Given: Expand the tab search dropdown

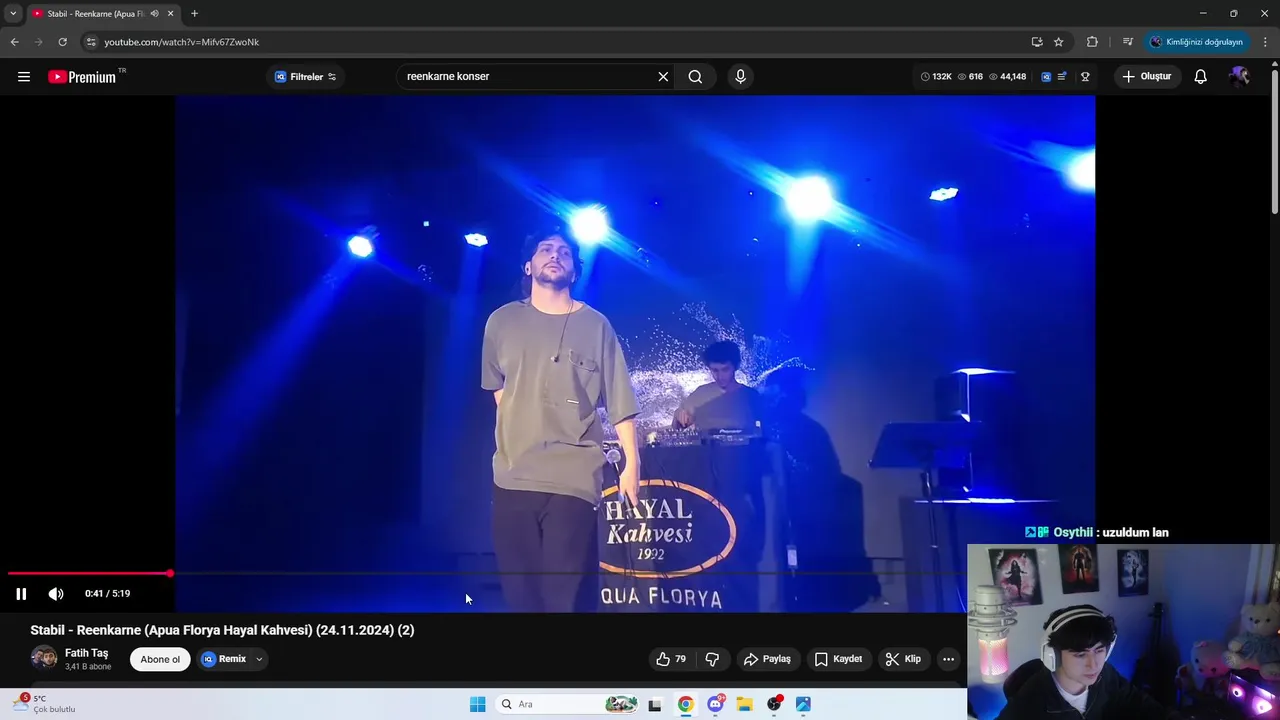Looking at the screenshot, I should click(13, 13).
